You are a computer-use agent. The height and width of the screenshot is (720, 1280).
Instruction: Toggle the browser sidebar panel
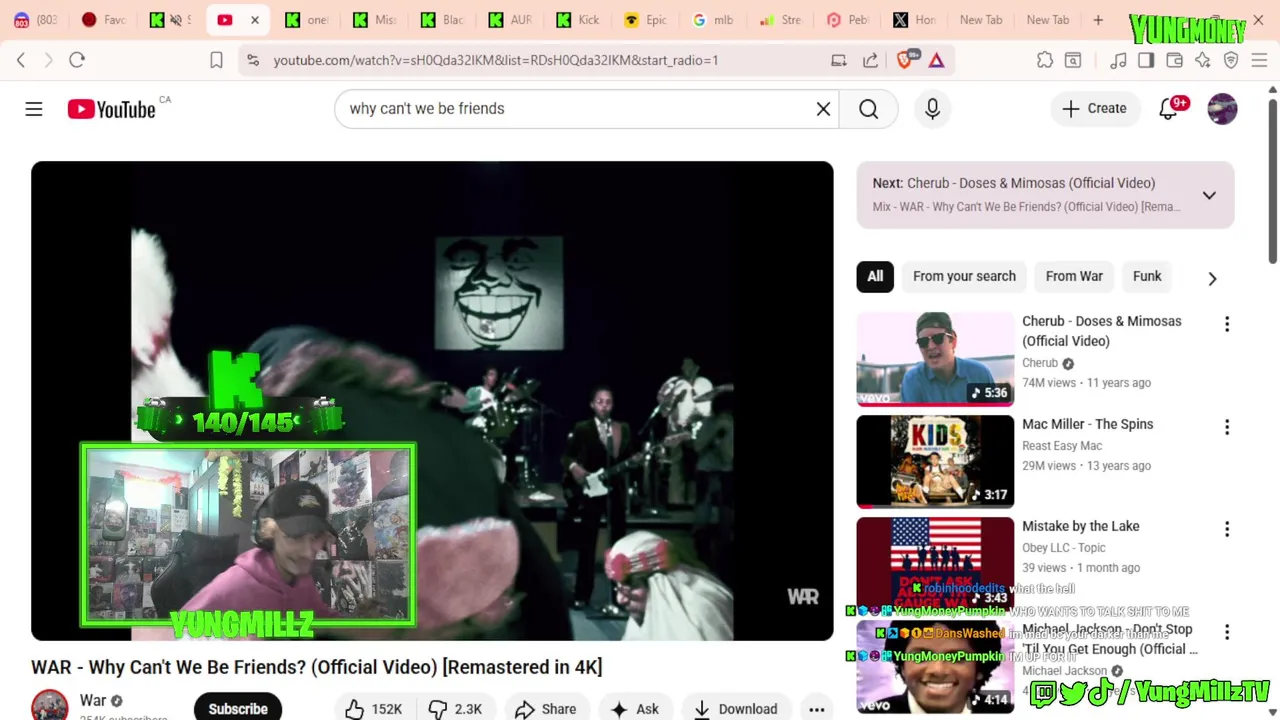point(1146,60)
